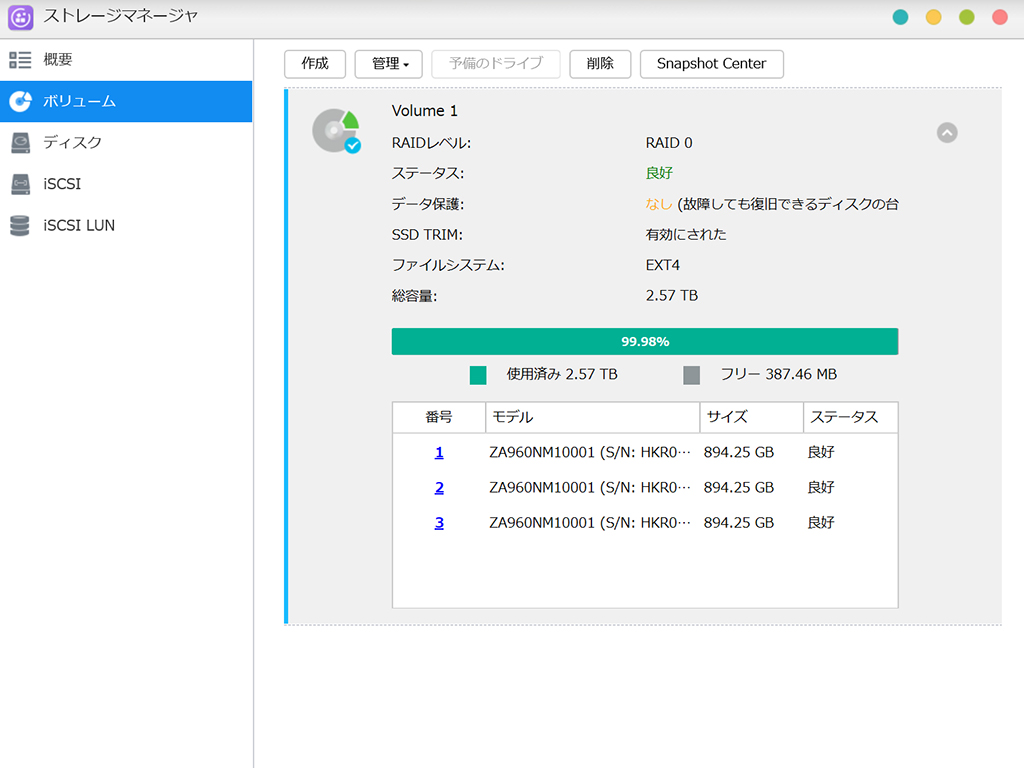Click the 概要 overview list icon
This screenshot has height=768, width=1024.
point(20,60)
